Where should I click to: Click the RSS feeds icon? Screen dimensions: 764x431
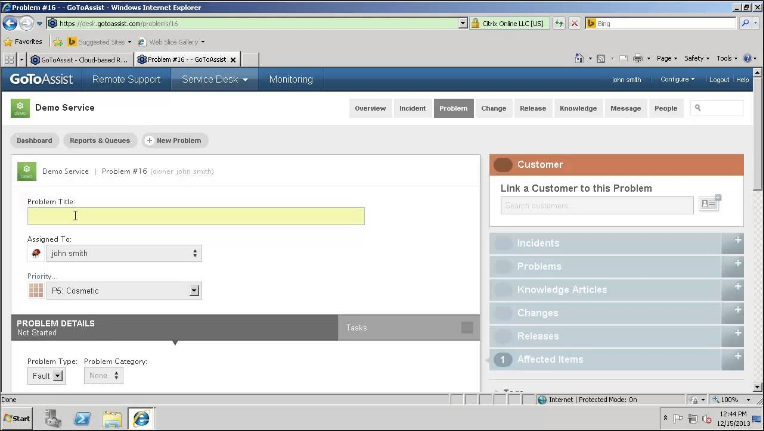coord(601,58)
